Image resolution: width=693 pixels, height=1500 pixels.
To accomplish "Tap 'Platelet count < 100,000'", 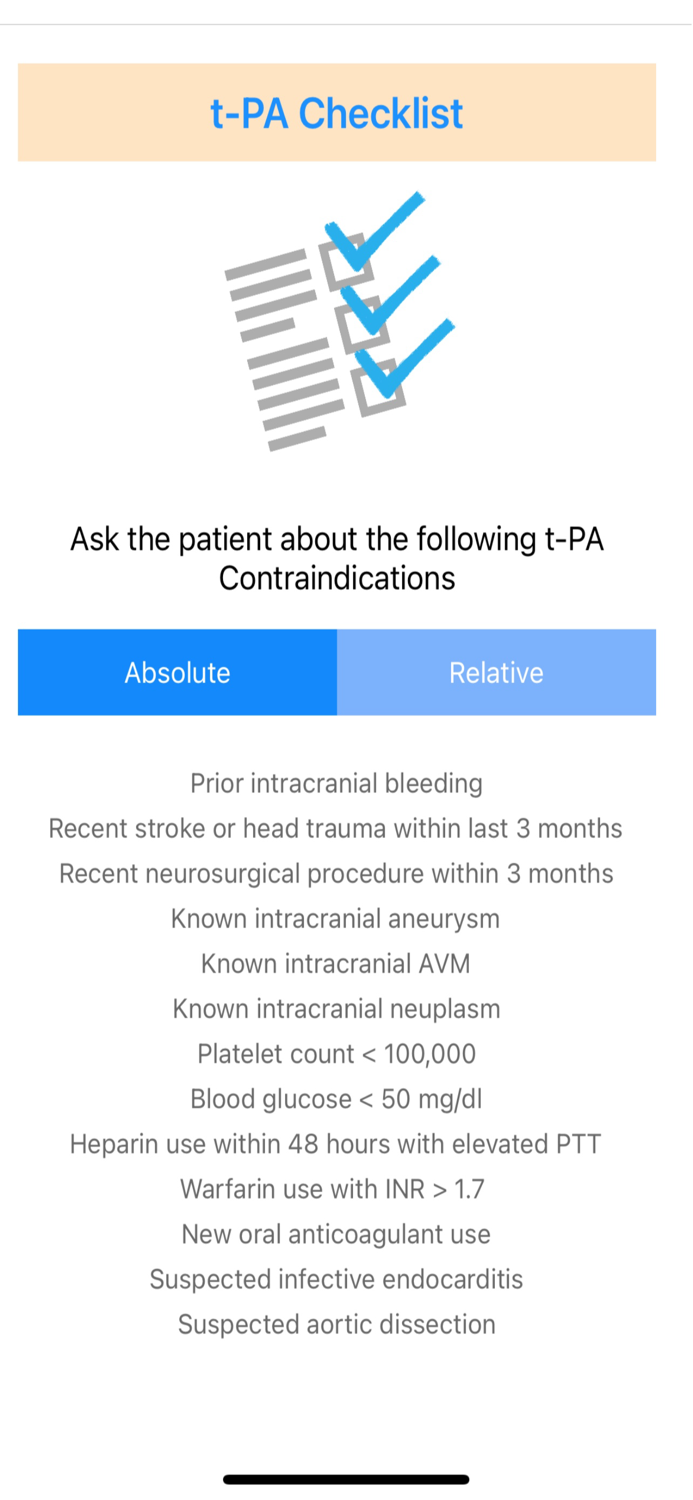I will tap(336, 1054).
